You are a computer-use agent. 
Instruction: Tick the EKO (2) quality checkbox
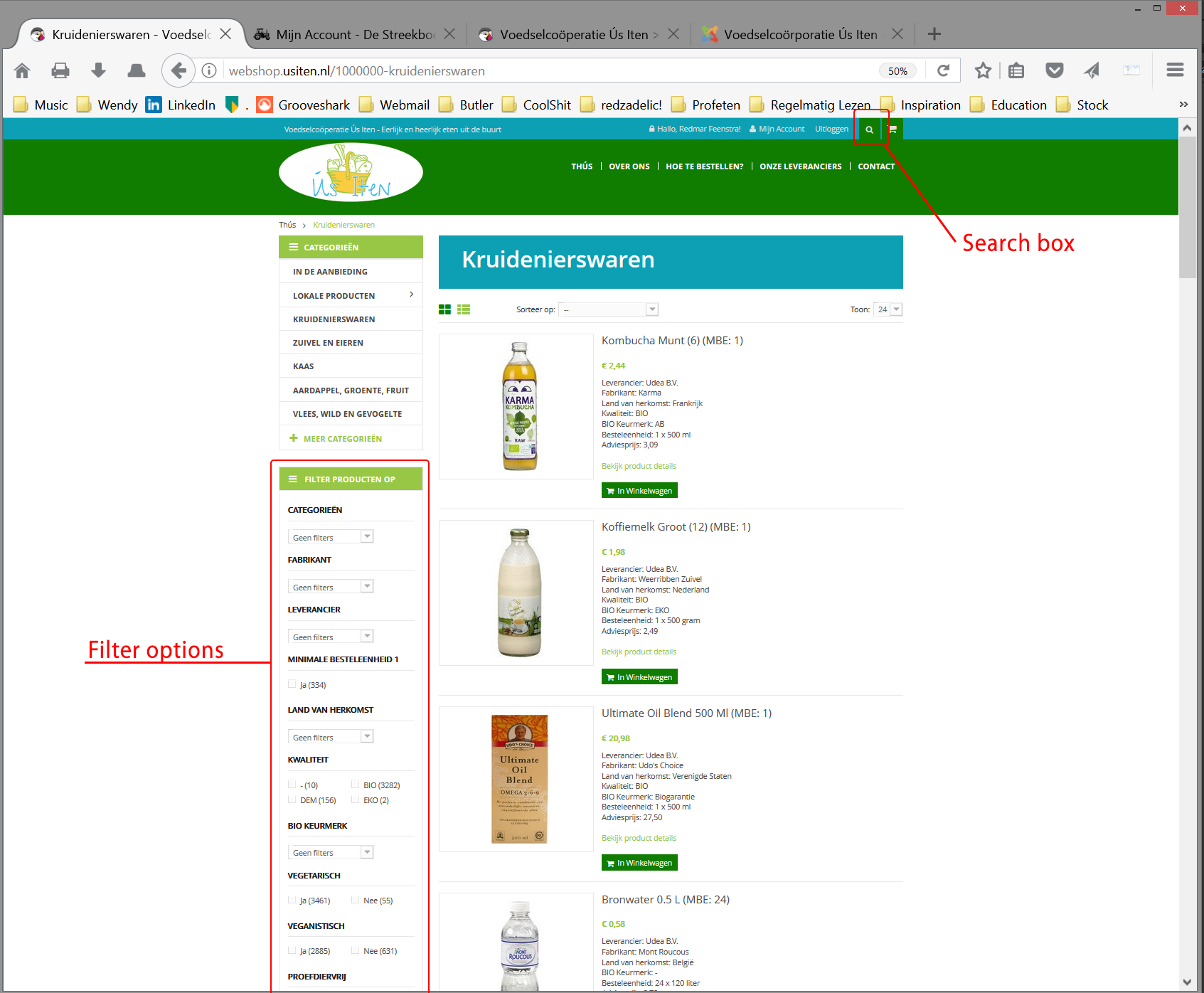coord(355,800)
